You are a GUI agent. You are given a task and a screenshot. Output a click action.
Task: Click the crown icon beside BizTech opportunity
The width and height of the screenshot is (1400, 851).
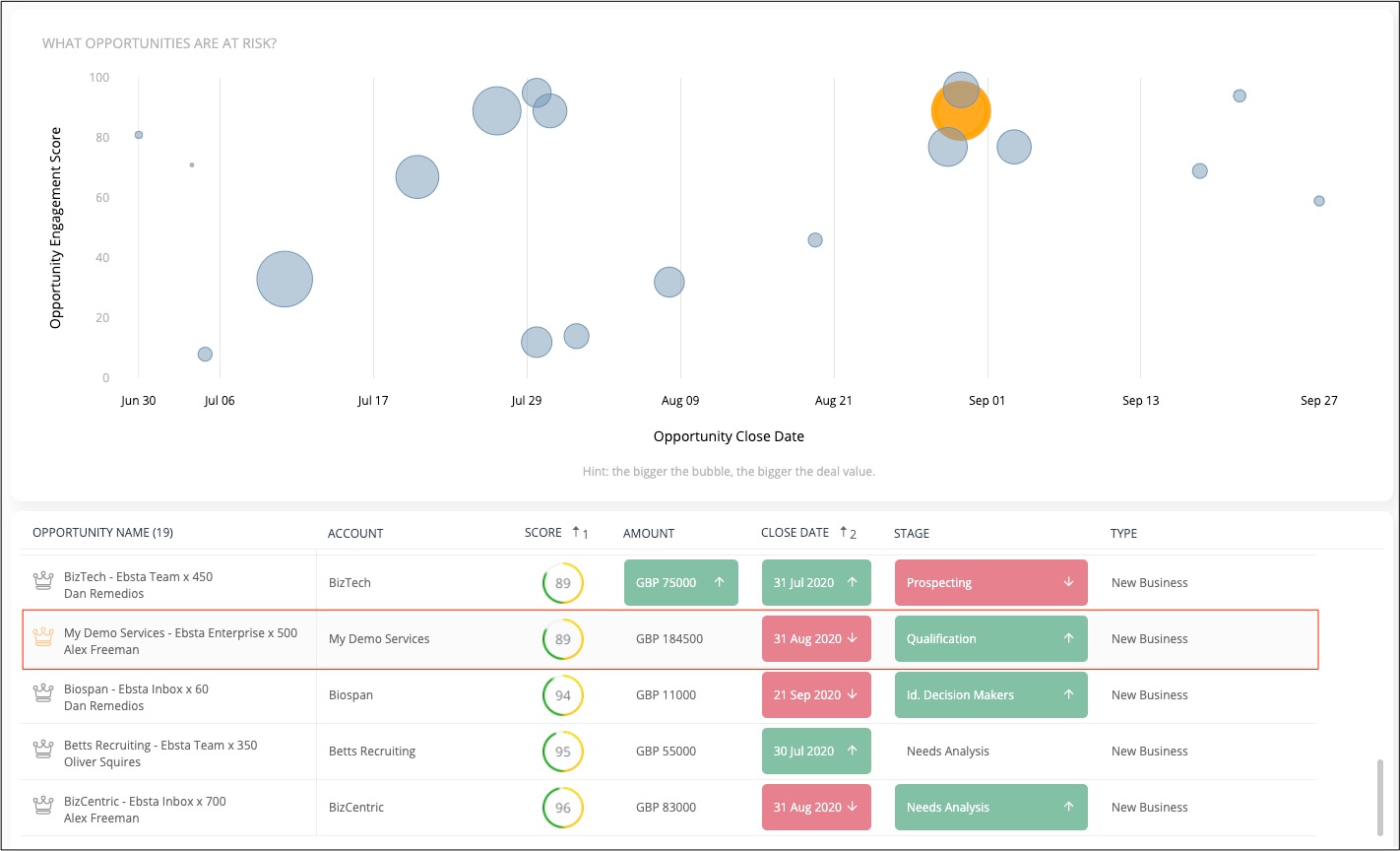tap(42, 582)
